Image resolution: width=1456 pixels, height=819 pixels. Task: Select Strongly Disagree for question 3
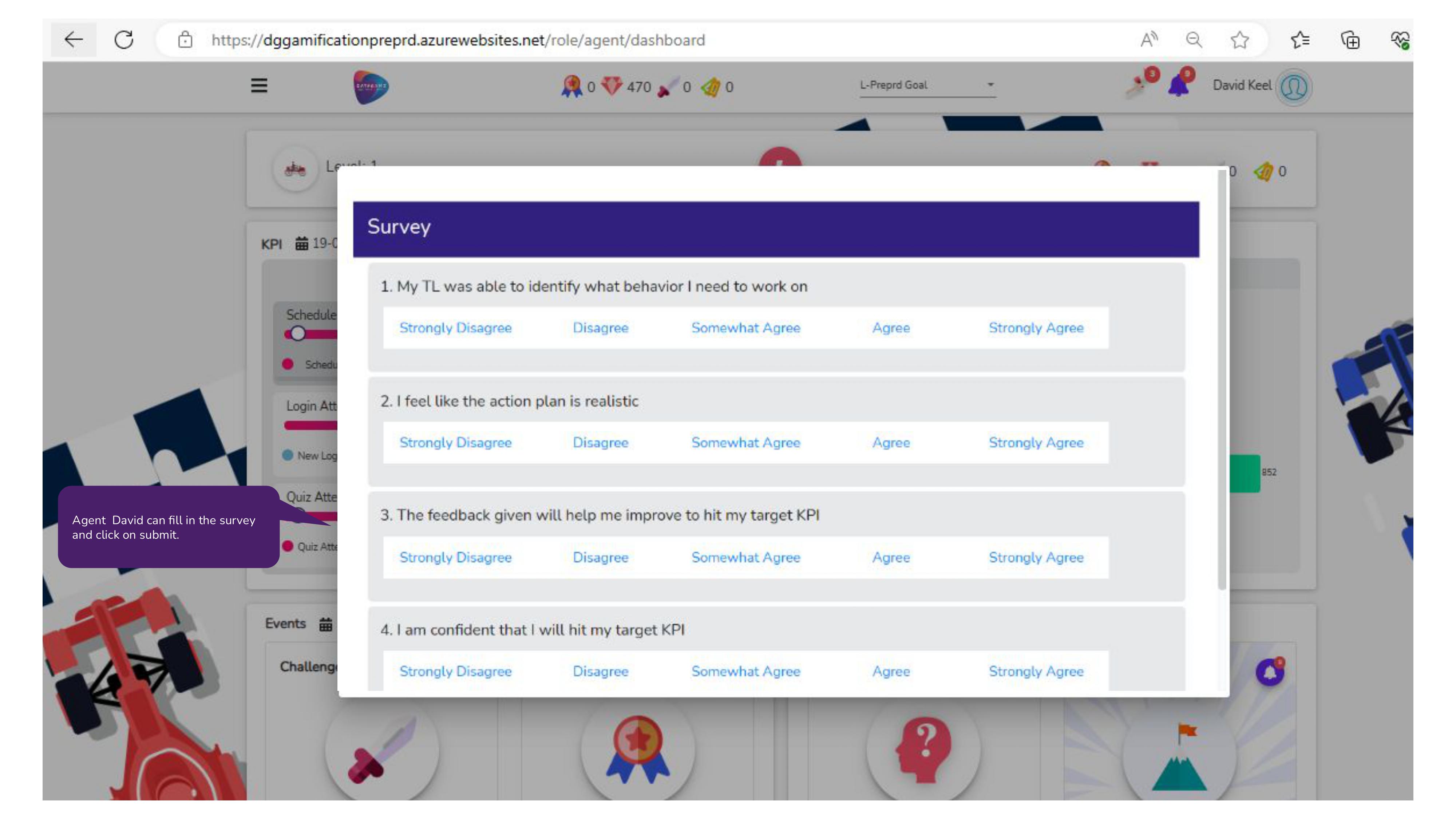pos(456,557)
